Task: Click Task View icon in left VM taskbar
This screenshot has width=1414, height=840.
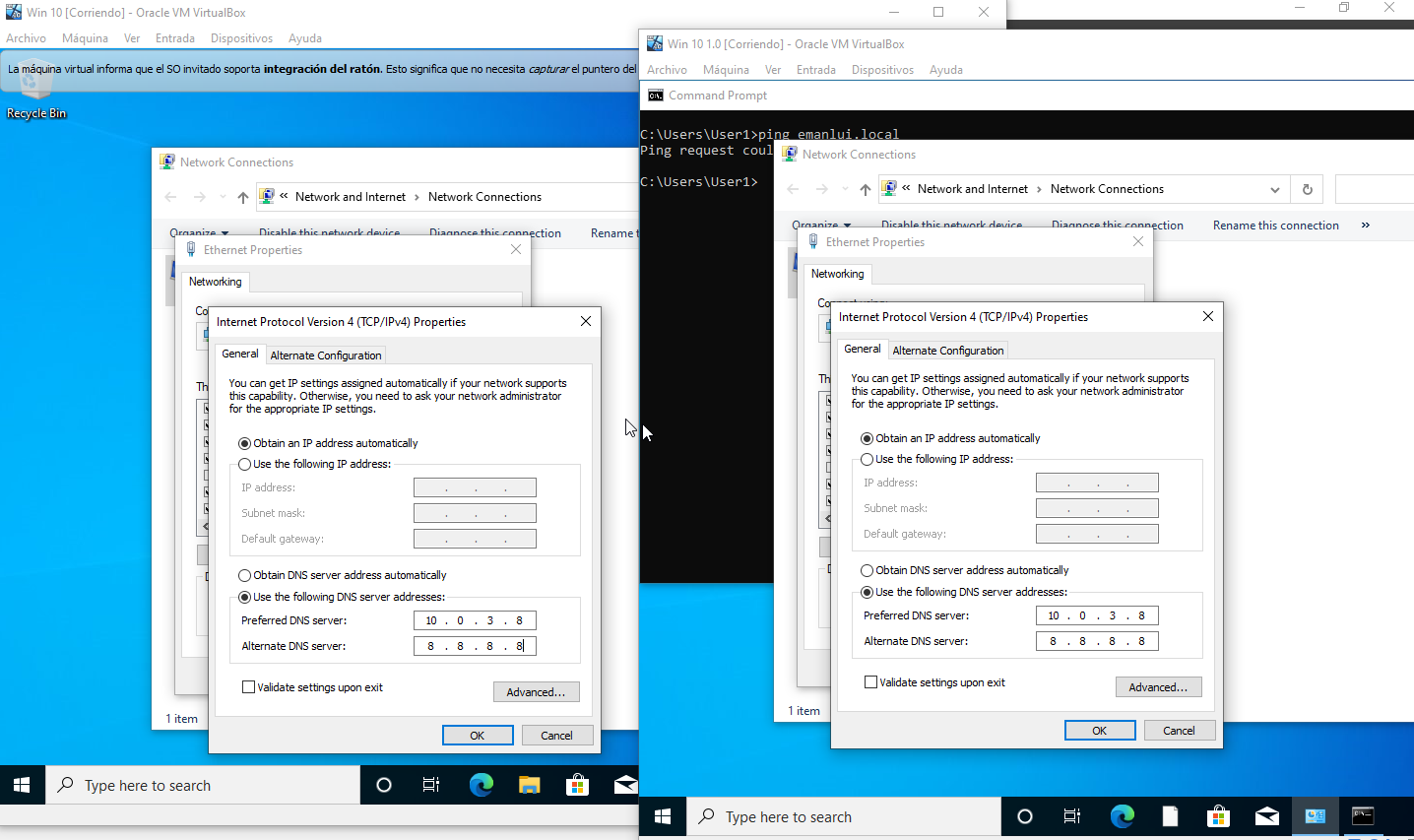Action: tap(431, 785)
